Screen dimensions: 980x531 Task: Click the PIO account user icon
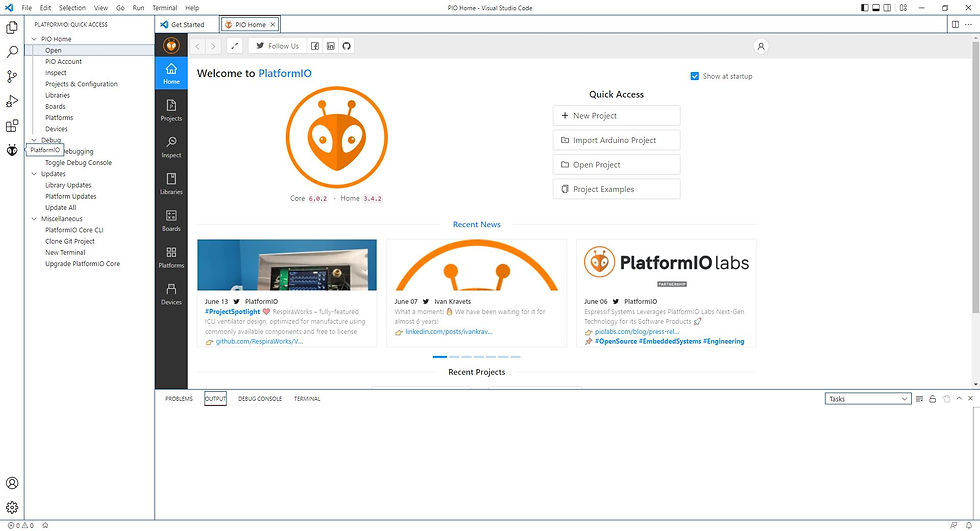761,46
